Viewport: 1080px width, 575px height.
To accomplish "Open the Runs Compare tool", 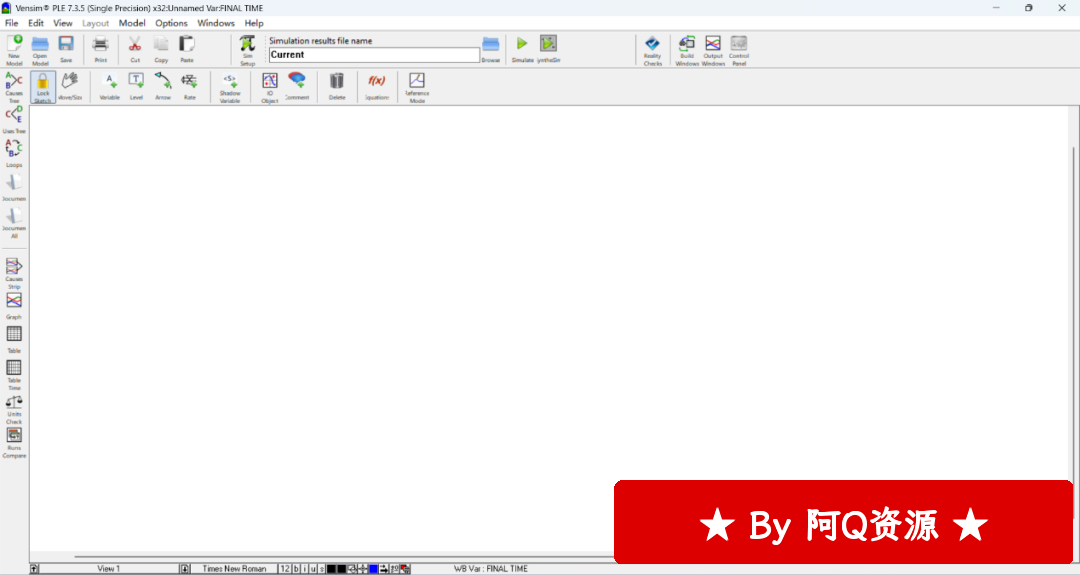I will click(14, 443).
